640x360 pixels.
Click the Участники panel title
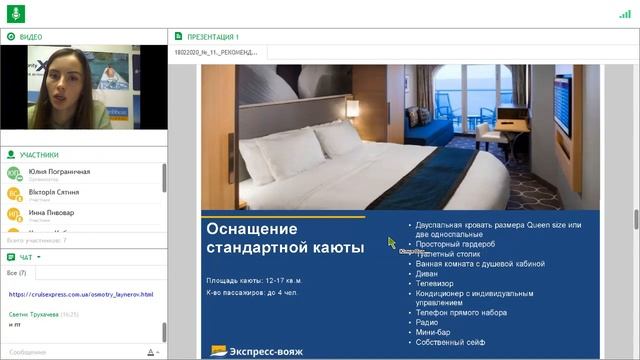tap(39, 155)
